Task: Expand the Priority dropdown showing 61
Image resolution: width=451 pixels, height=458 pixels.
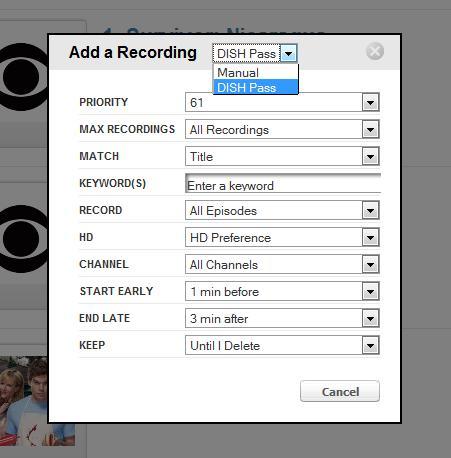Action: (x=282, y=102)
